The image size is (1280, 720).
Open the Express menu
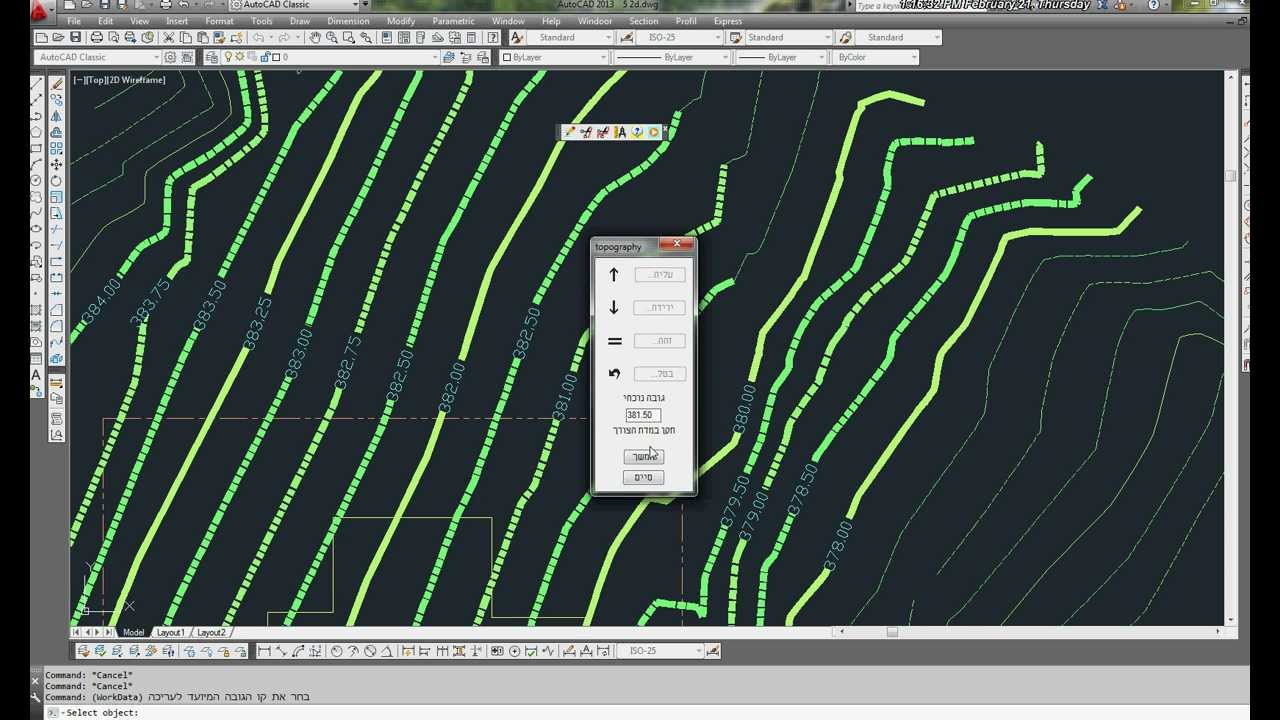click(727, 21)
